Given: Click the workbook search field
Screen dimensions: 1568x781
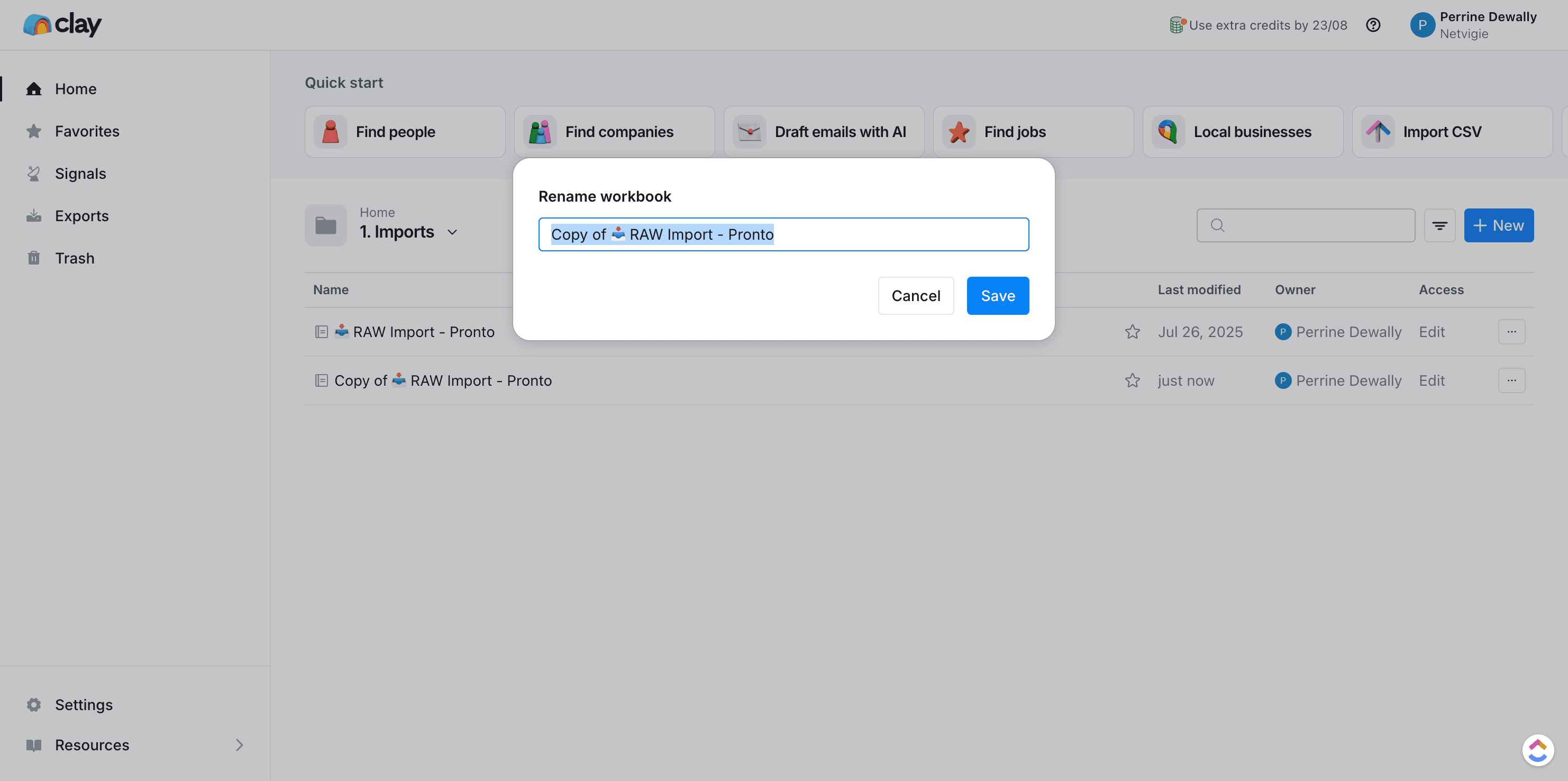Looking at the screenshot, I should click(x=1305, y=225).
